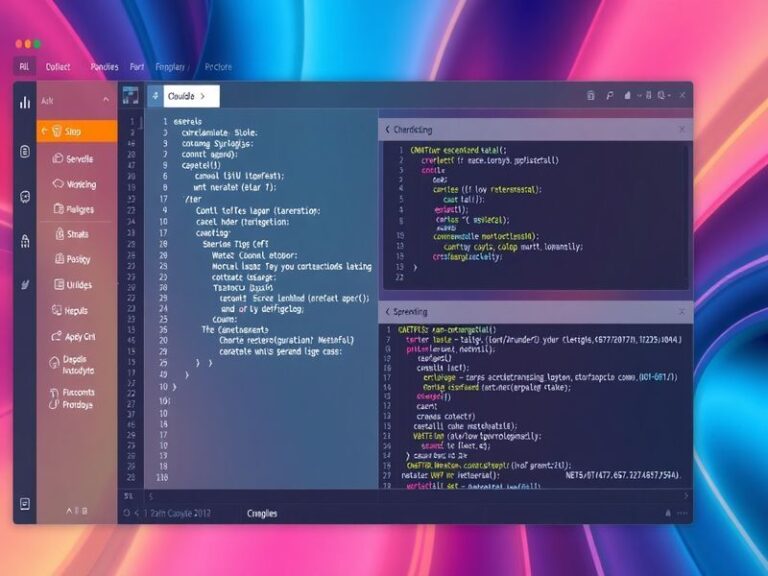Open dropdown arrow beside the file page toolbar icon
Viewport: 768px width, 576px height.
coord(639,96)
